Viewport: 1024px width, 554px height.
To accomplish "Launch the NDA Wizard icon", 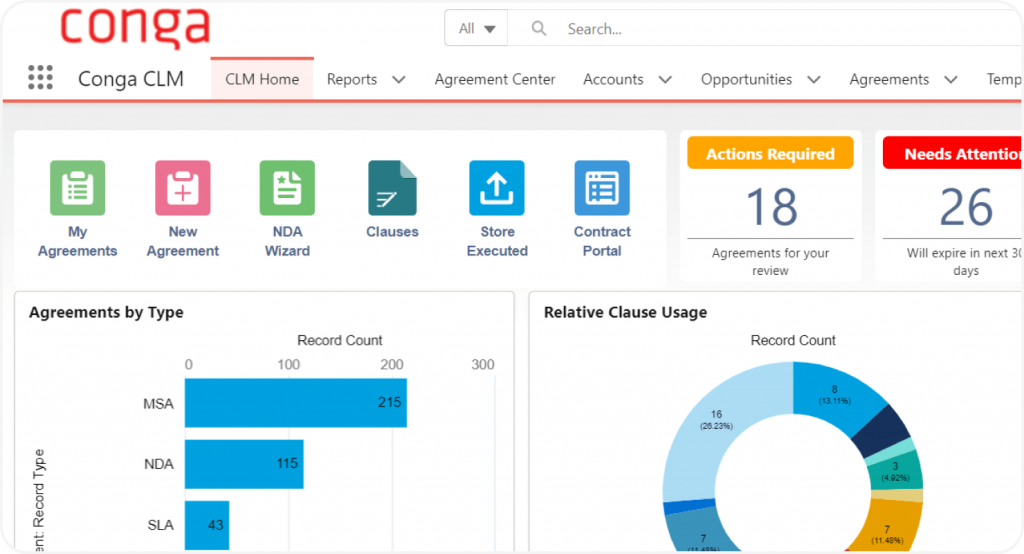I will [x=287, y=188].
